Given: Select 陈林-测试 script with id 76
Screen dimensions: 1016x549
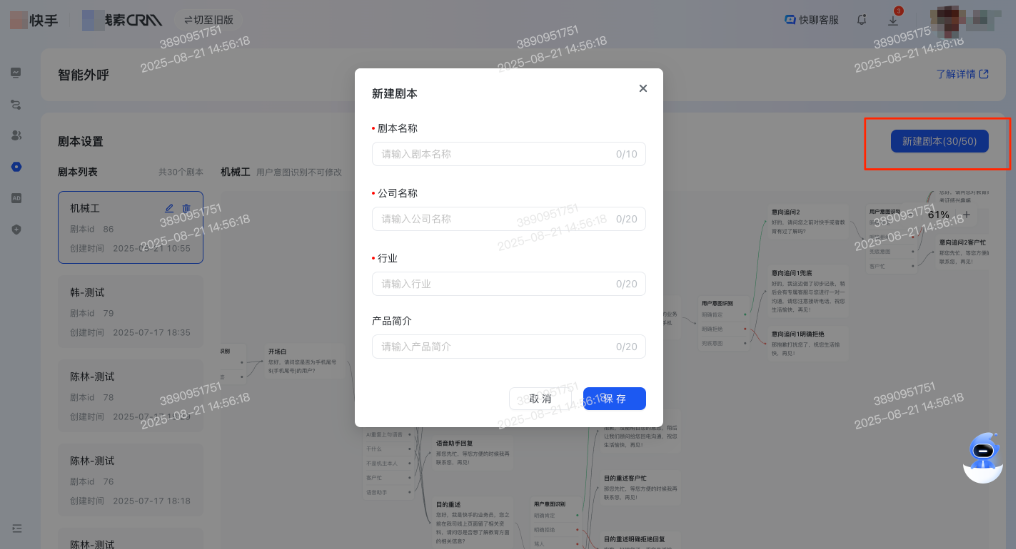Looking at the screenshot, I should coord(131,480).
